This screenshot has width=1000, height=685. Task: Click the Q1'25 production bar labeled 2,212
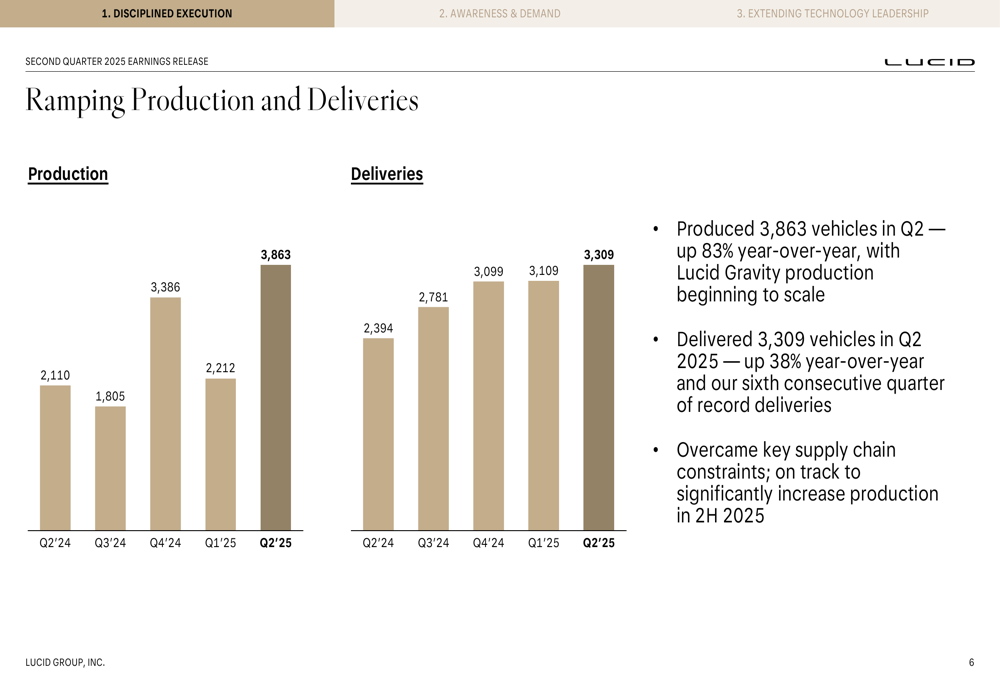[x=221, y=454]
